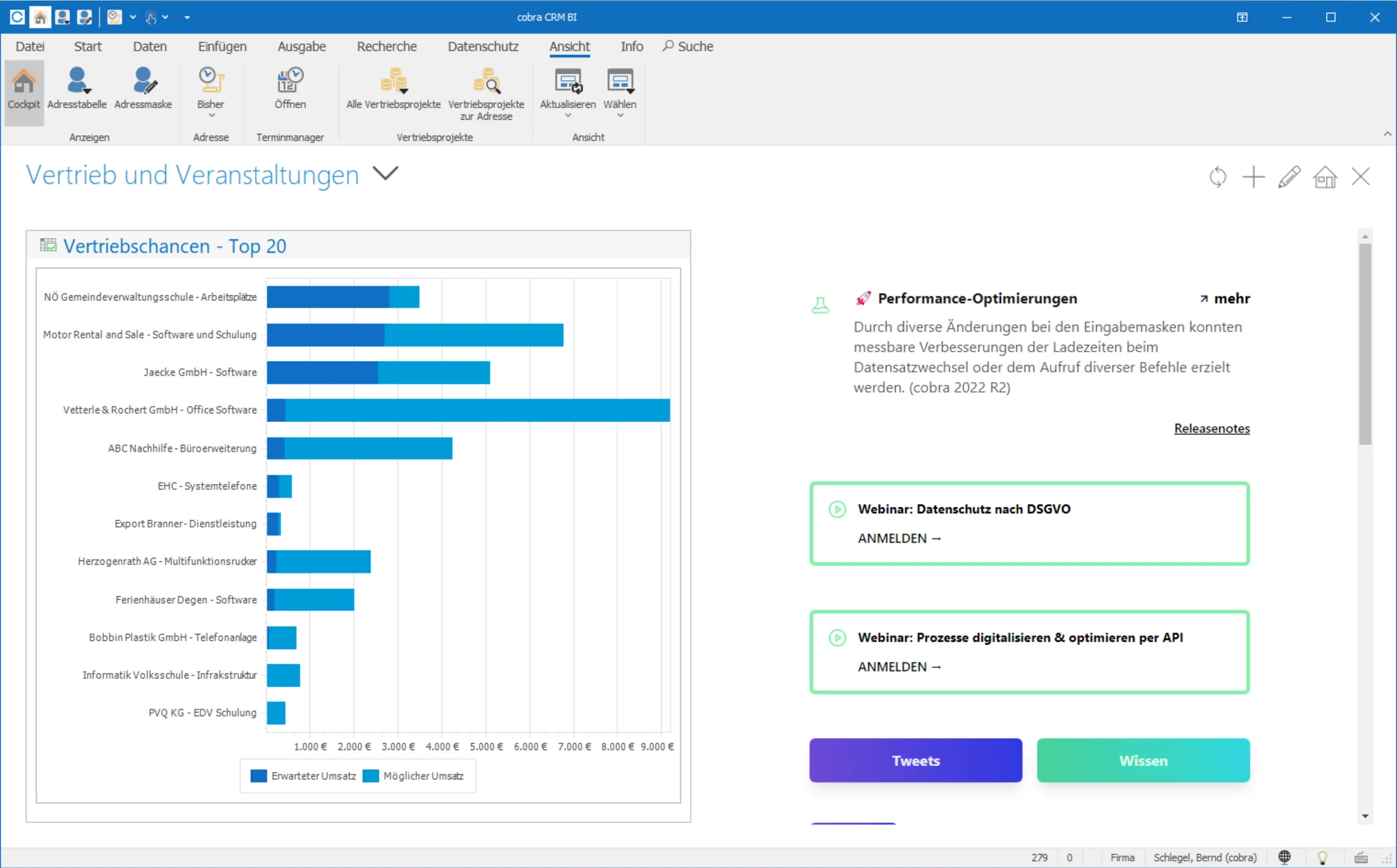This screenshot has width=1397, height=868.
Task: Switch to the Recherche ribbon tab
Action: (x=387, y=46)
